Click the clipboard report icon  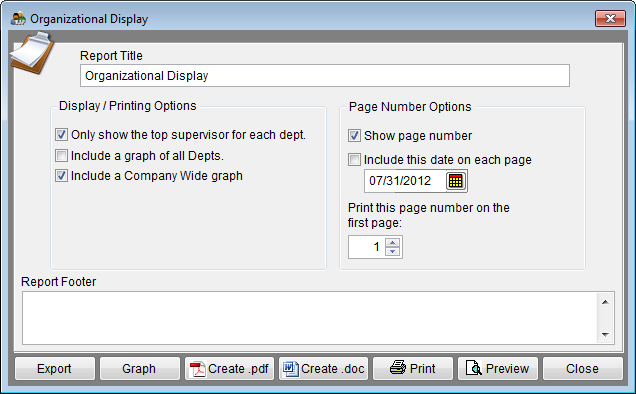32,53
